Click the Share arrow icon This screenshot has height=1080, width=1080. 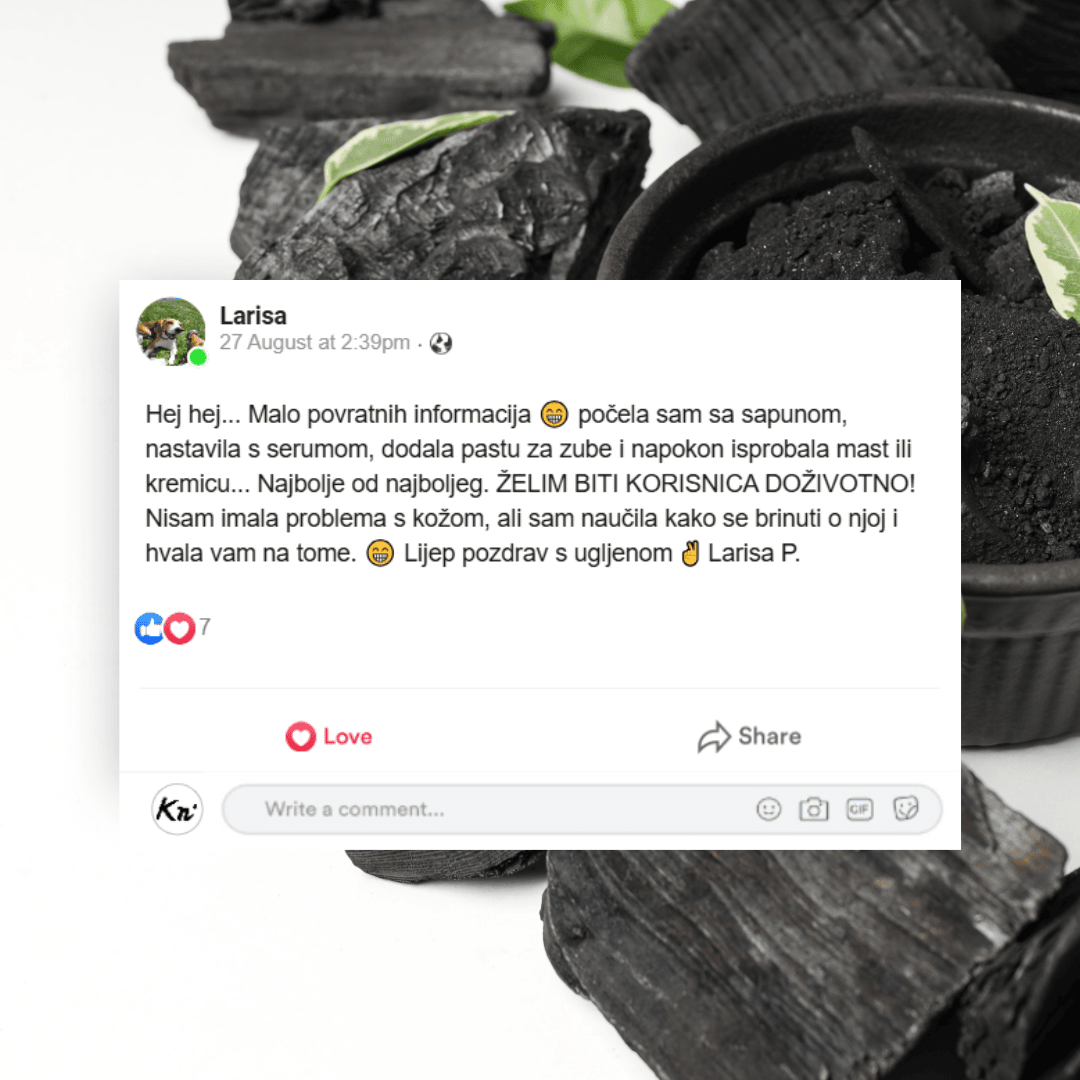tap(714, 737)
